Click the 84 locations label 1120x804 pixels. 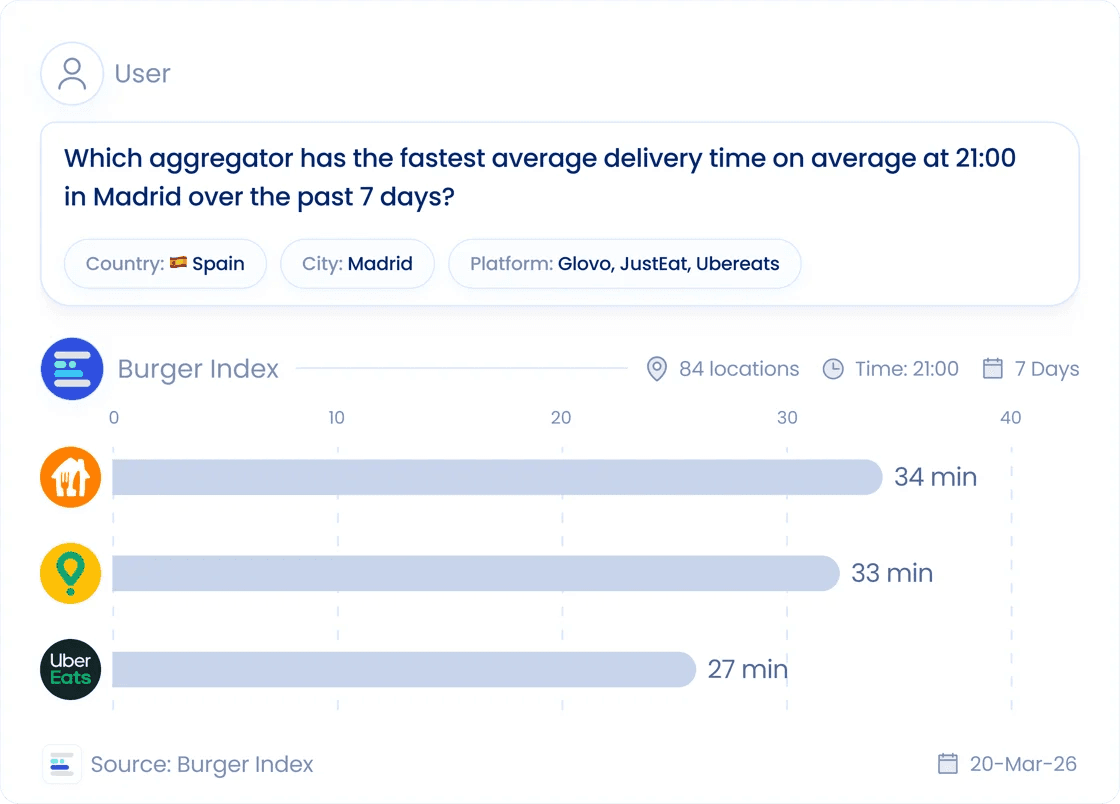coord(739,368)
